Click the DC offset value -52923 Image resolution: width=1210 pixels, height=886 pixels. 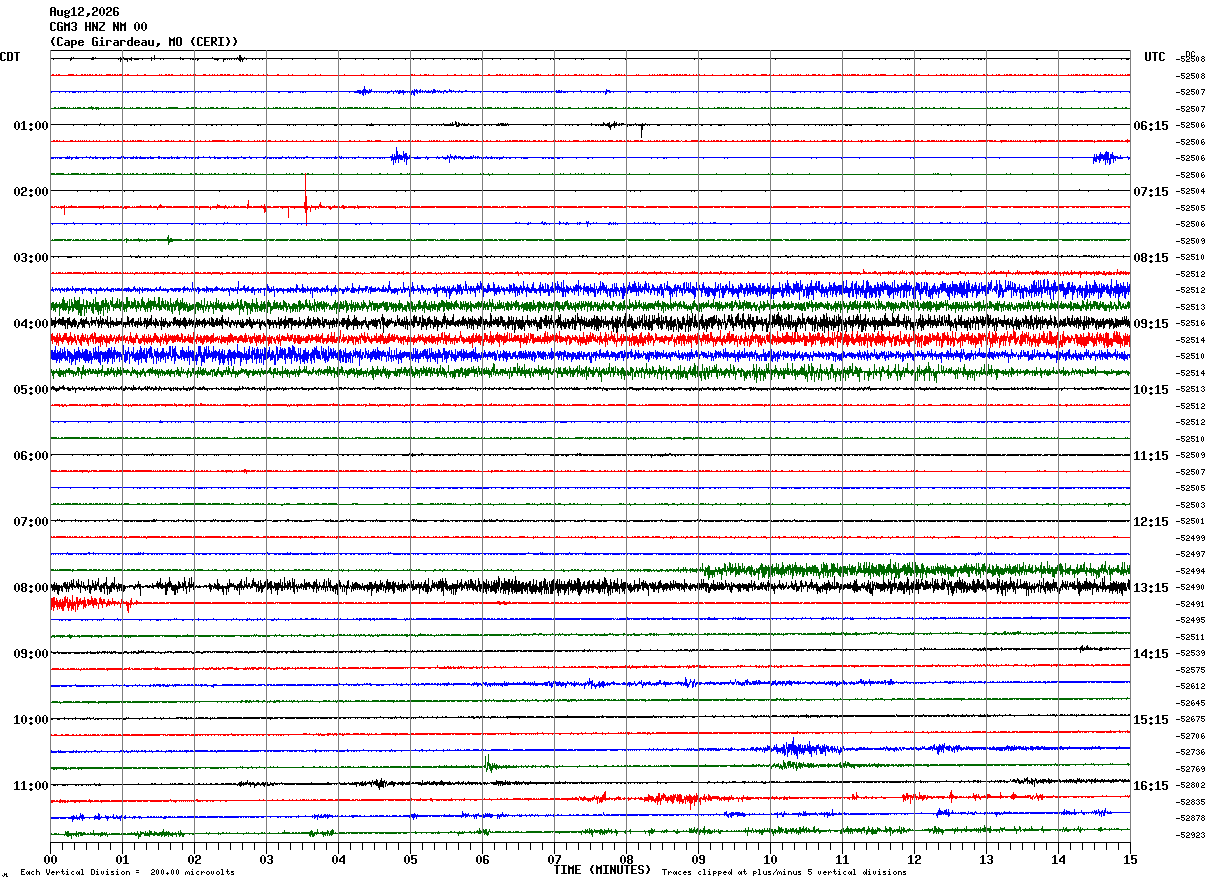pos(1191,835)
